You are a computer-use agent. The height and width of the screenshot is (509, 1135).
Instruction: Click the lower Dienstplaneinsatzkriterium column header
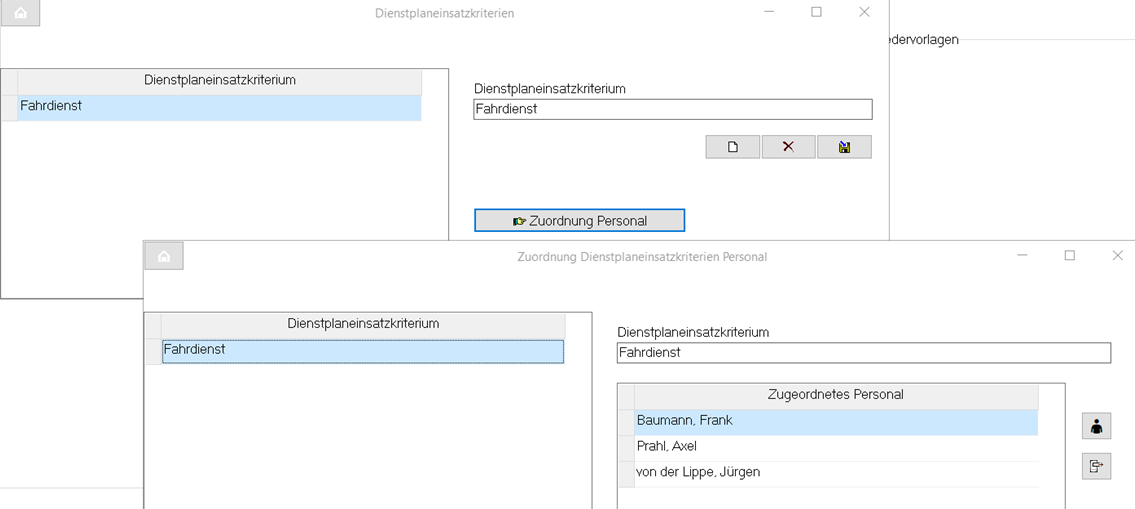[x=363, y=326]
